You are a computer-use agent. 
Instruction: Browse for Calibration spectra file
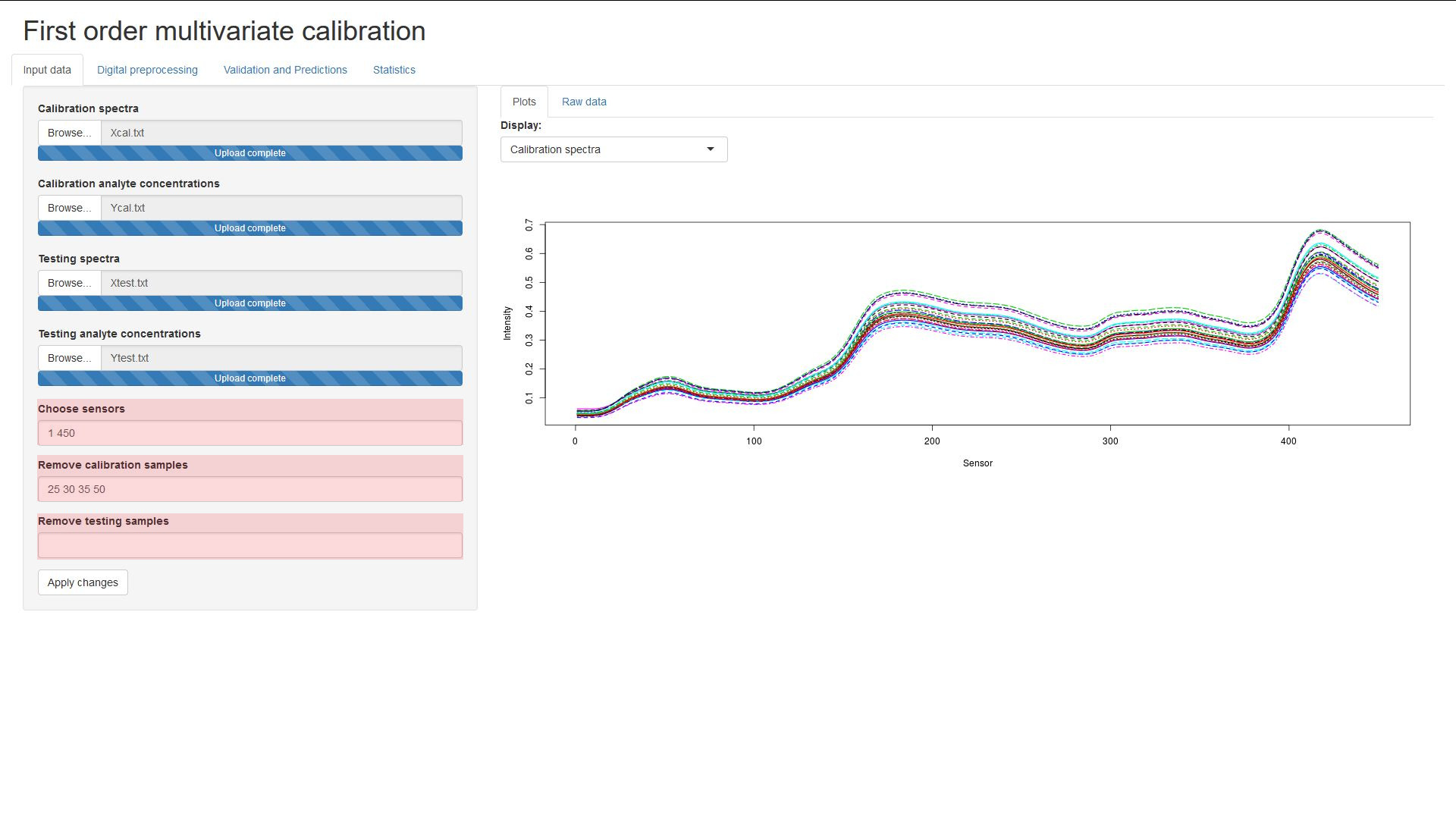click(69, 133)
